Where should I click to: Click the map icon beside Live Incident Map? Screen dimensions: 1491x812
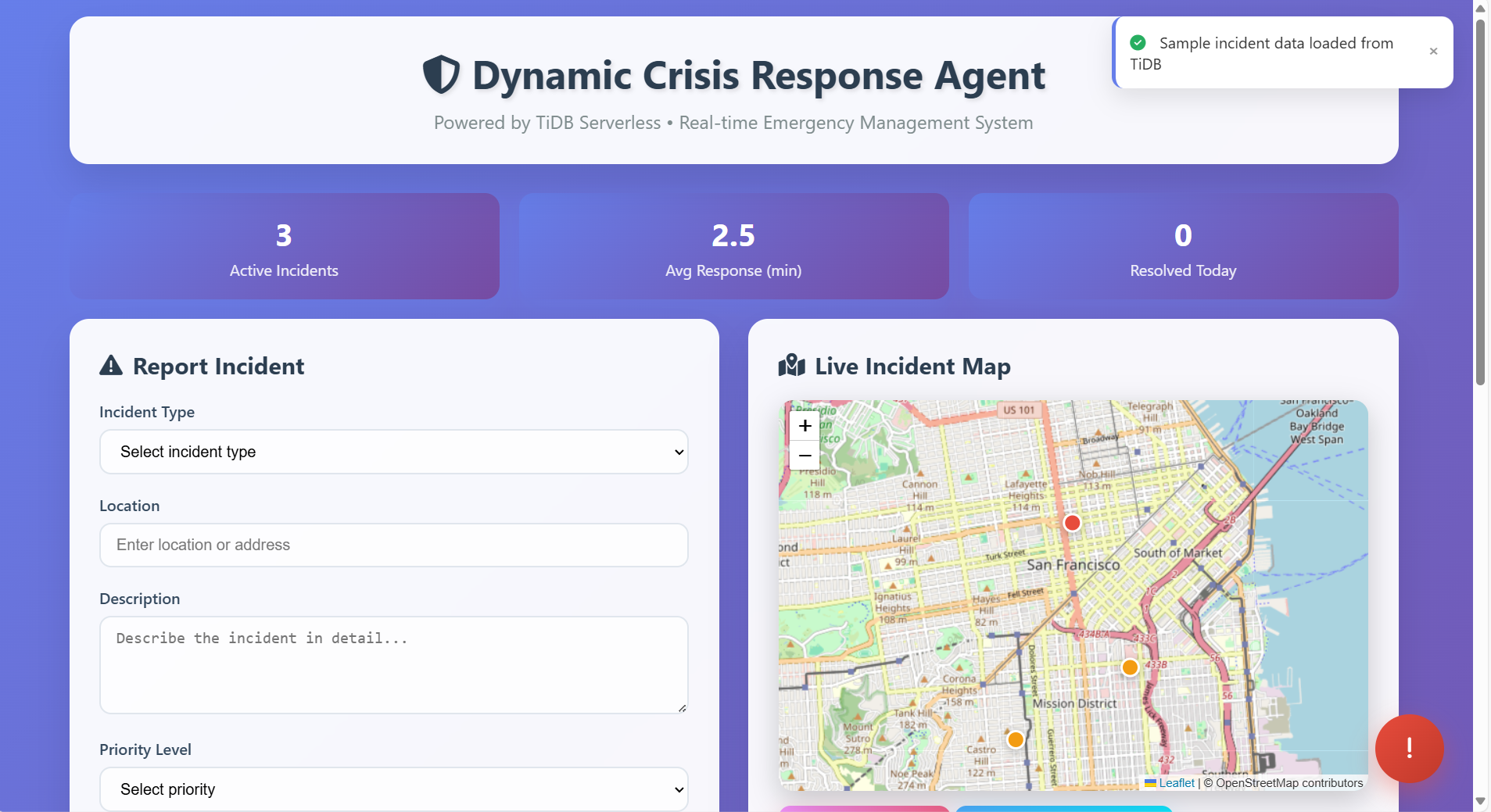[x=792, y=366]
